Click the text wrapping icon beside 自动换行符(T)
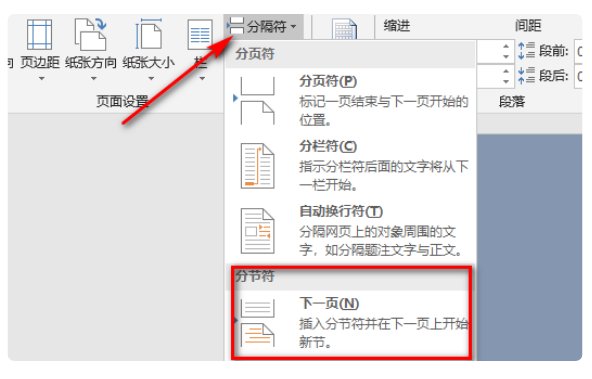The height and width of the screenshot is (379, 592). click(x=257, y=231)
